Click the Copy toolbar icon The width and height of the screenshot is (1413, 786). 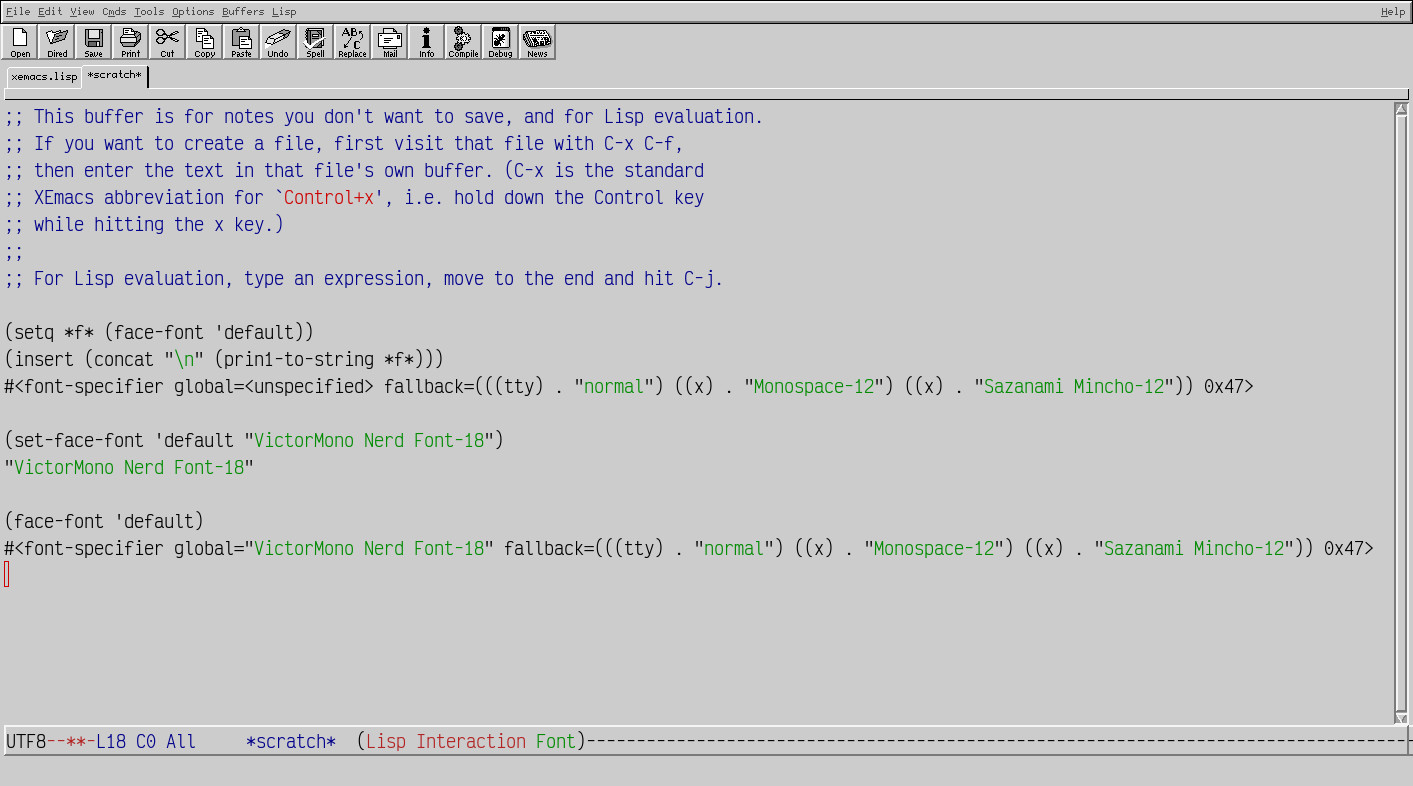click(x=205, y=42)
